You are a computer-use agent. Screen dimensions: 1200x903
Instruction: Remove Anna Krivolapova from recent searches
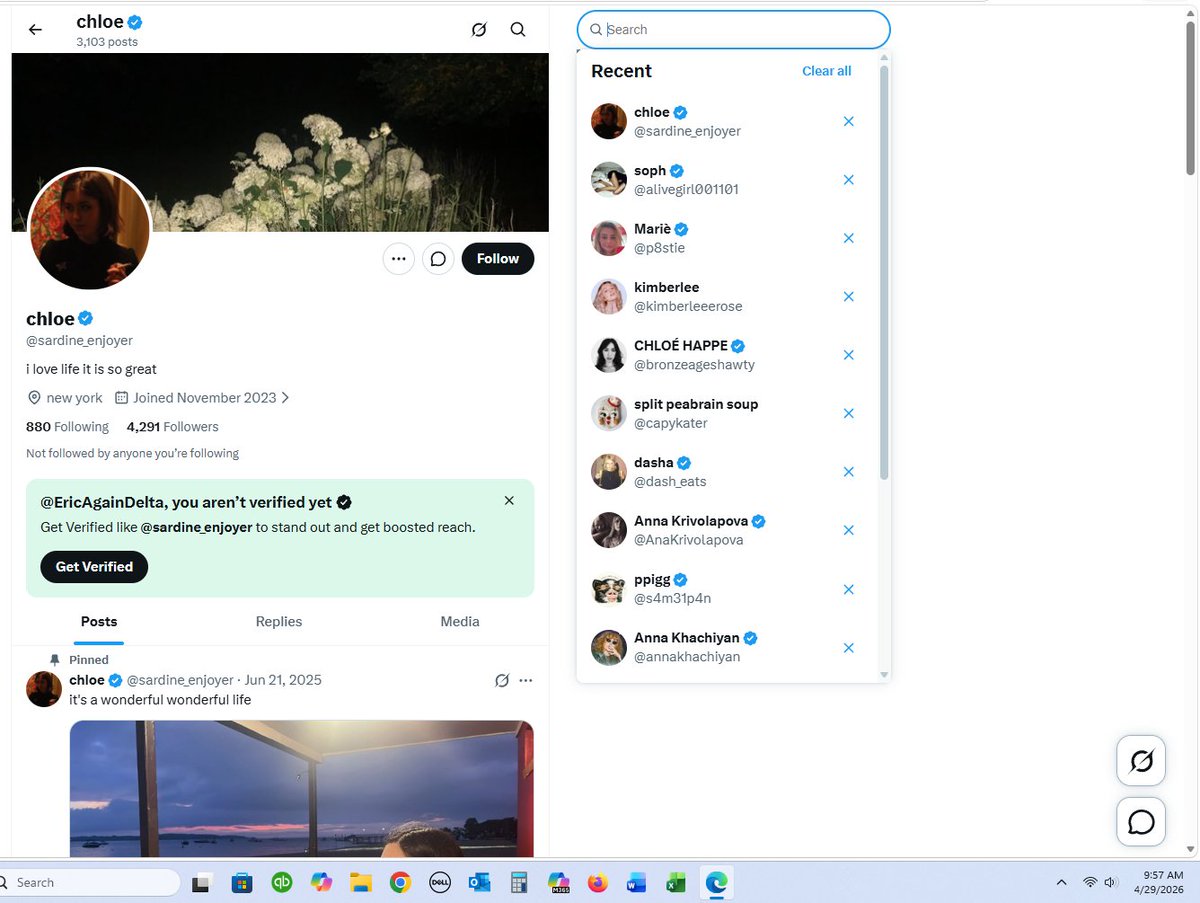(849, 531)
